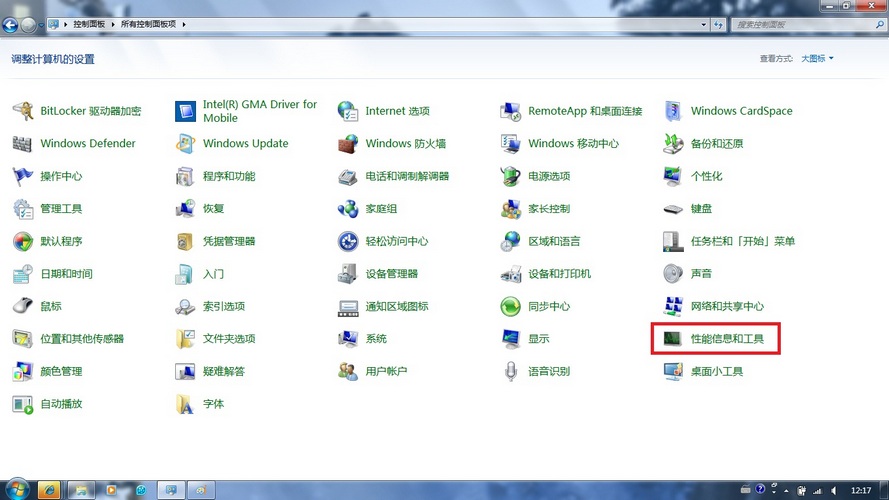Image resolution: width=889 pixels, height=500 pixels.
Task: Launch Internet Explorer from the taskbar
Action: [49, 490]
